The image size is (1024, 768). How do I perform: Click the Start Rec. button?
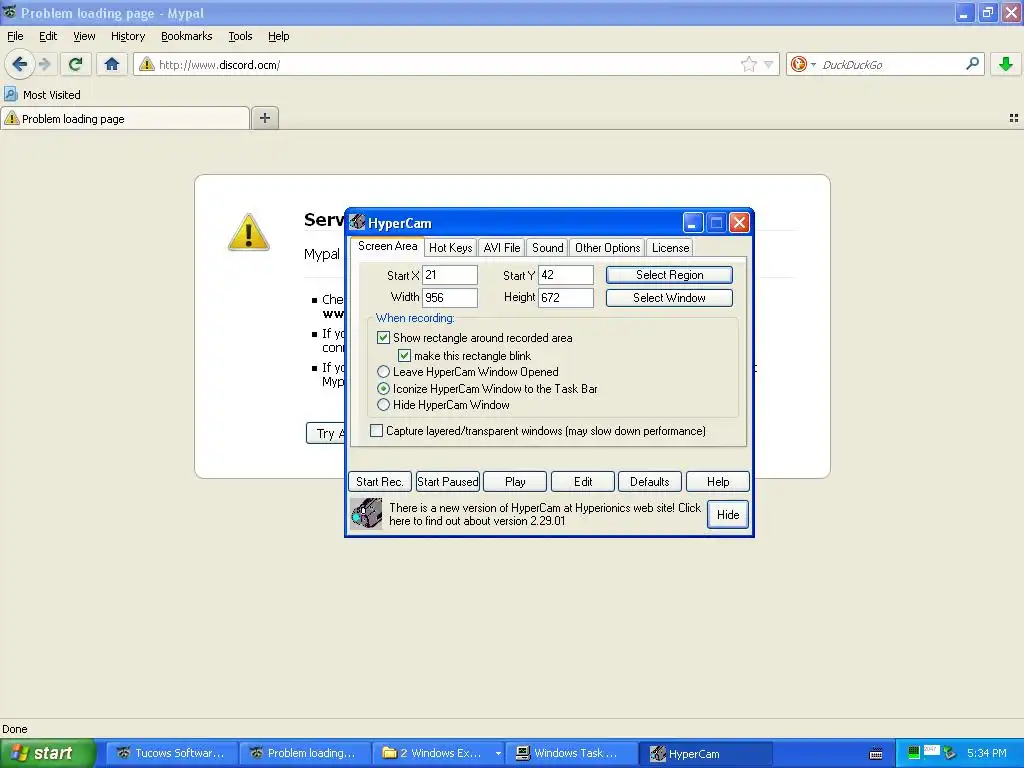(x=379, y=482)
